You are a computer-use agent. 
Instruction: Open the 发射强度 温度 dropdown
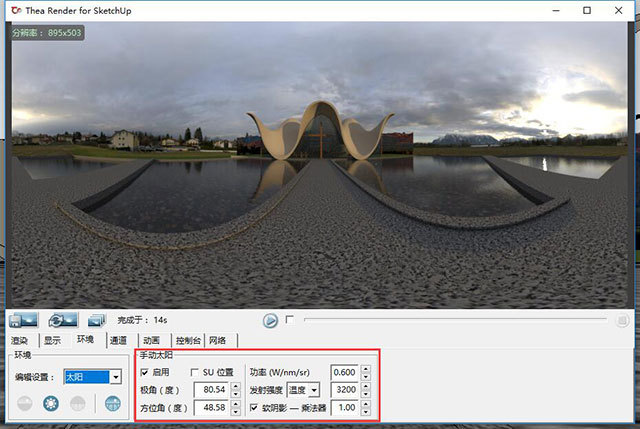303,390
